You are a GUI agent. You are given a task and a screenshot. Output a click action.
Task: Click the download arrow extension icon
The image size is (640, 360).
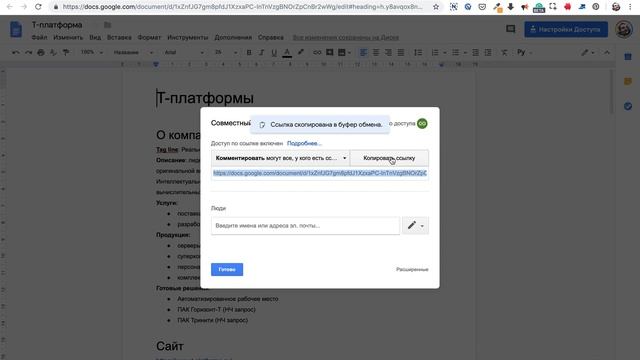point(511,7)
